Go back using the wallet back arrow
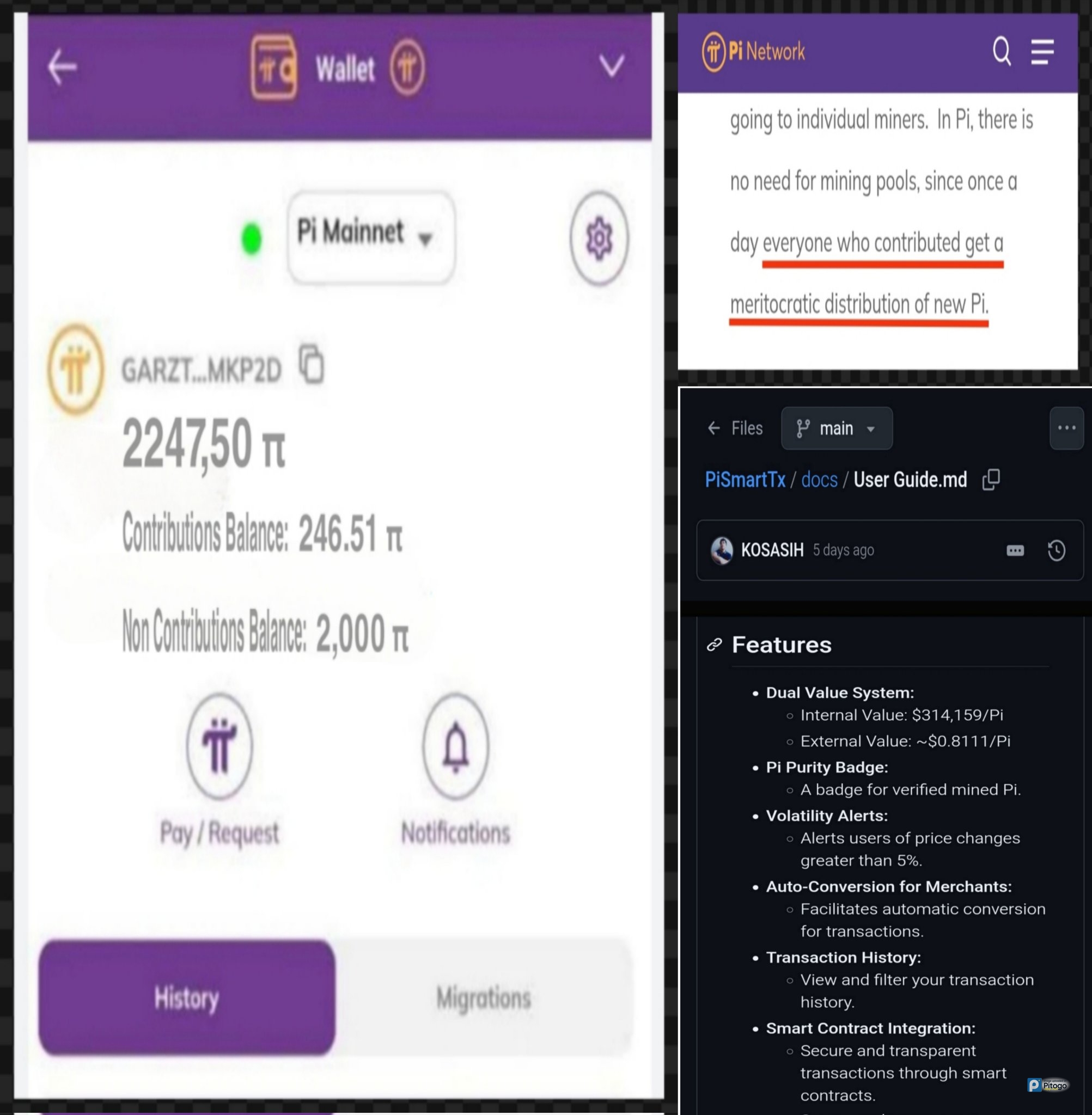This screenshot has width=1092, height=1115. point(62,67)
